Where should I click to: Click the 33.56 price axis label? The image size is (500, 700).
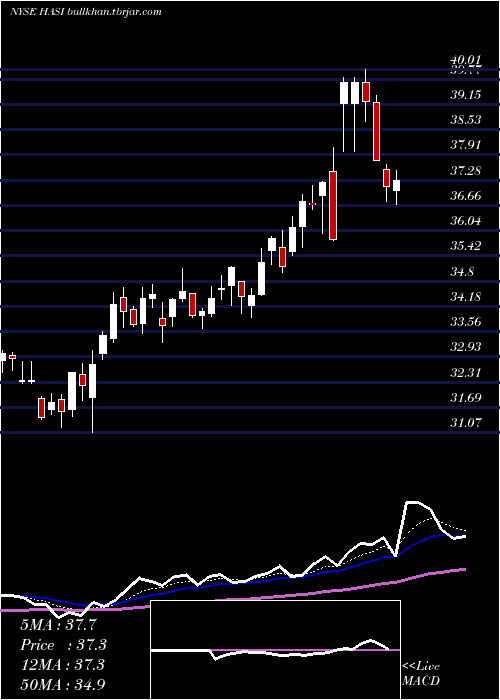[465, 321]
